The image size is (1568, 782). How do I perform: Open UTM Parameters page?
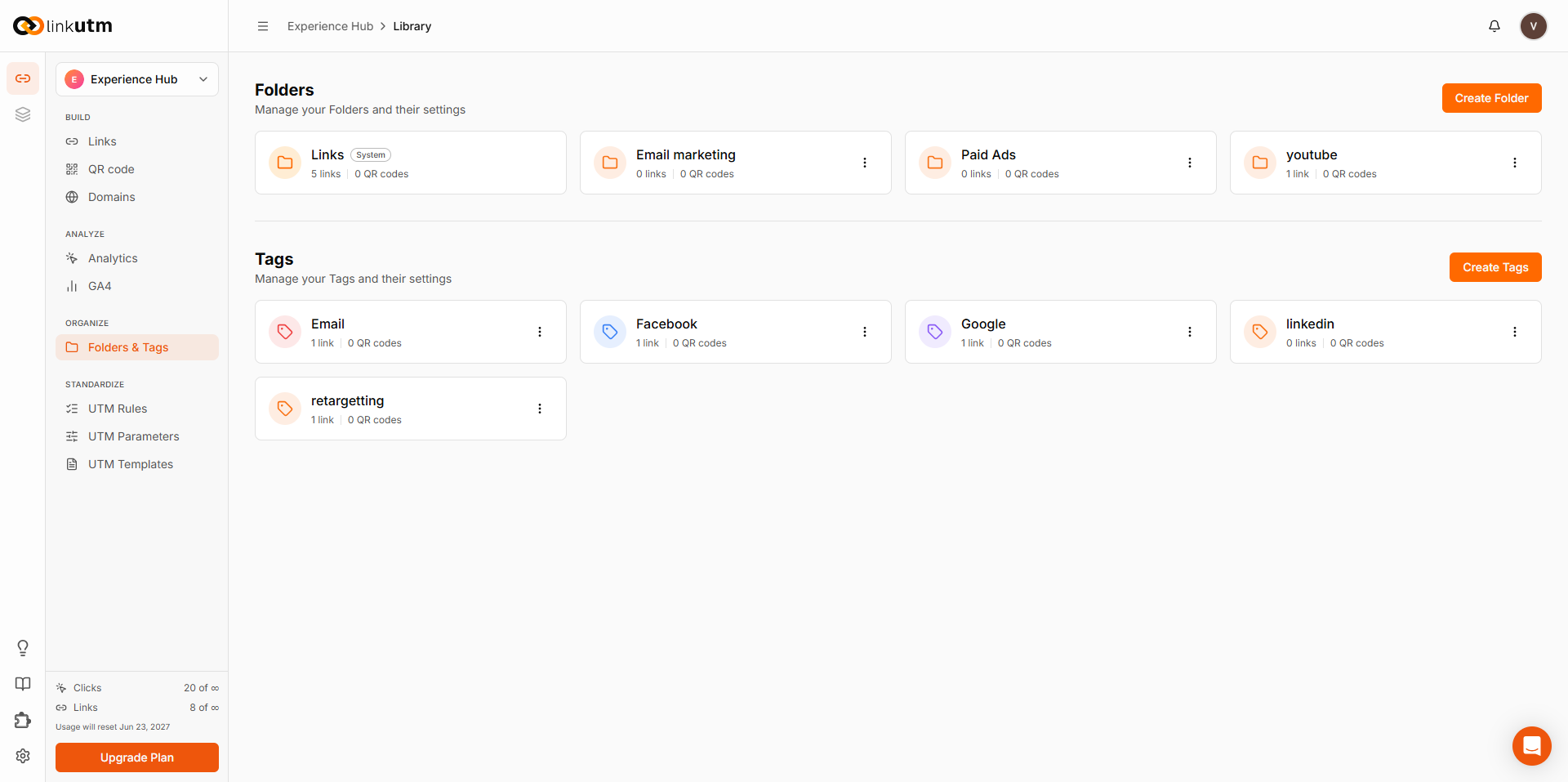[137, 436]
